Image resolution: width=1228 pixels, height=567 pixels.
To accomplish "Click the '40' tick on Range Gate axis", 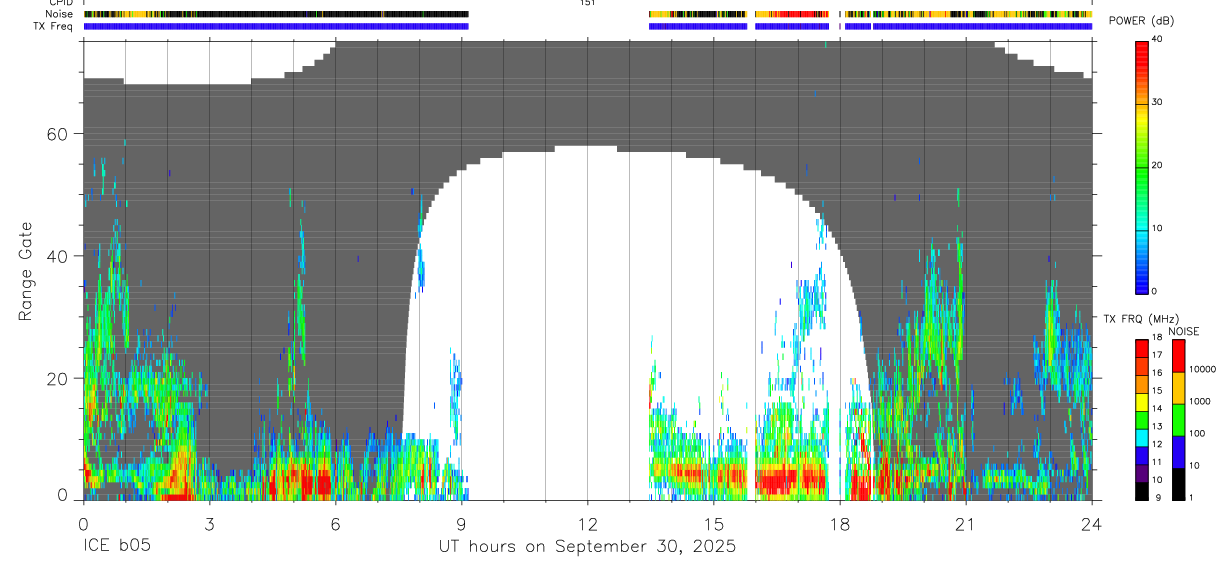I will [59, 256].
